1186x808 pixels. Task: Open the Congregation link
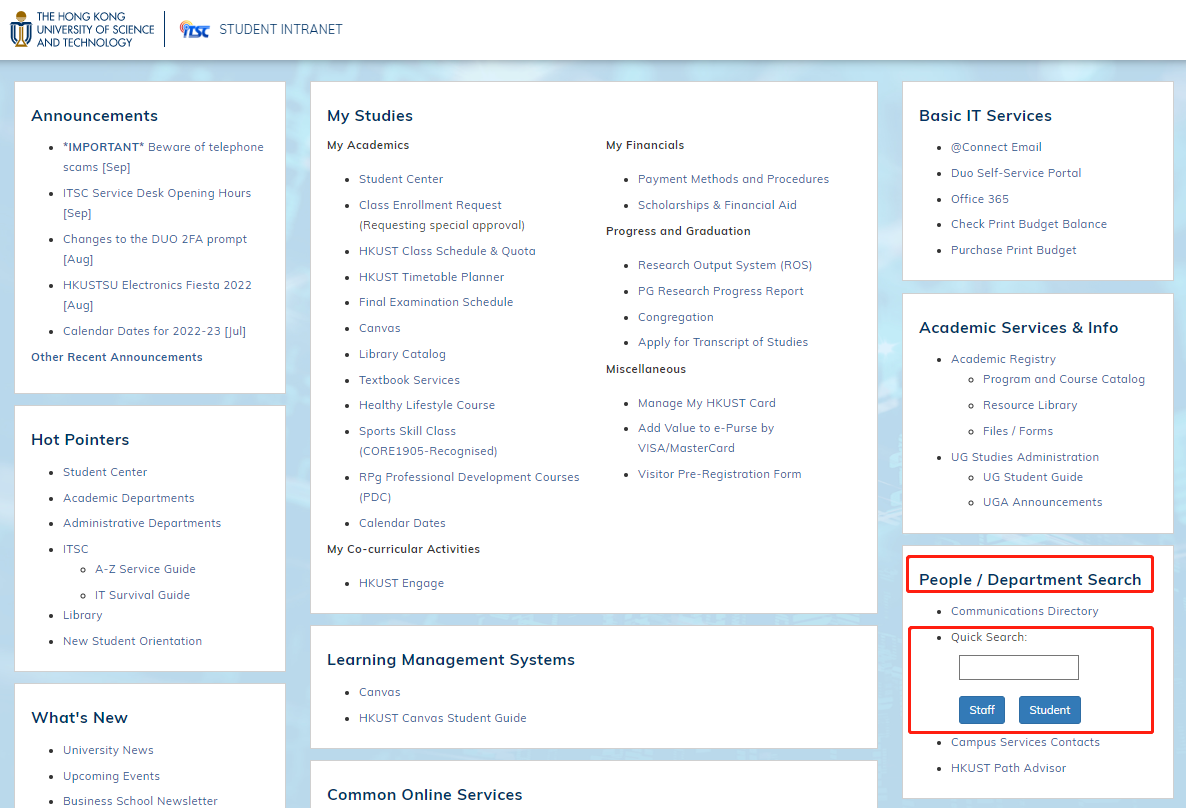tap(675, 317)
